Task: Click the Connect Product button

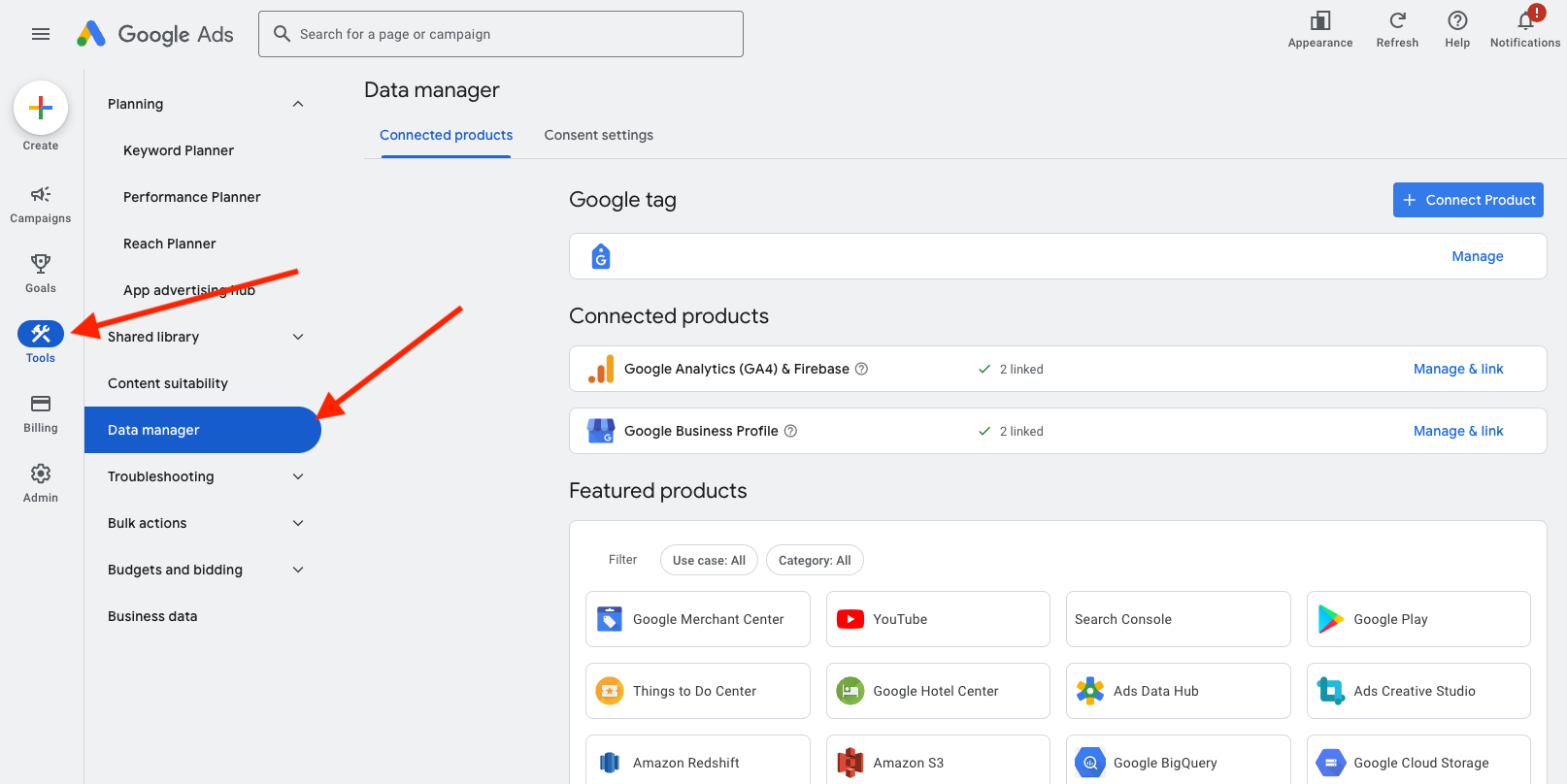Action: tap(1468, 200)
